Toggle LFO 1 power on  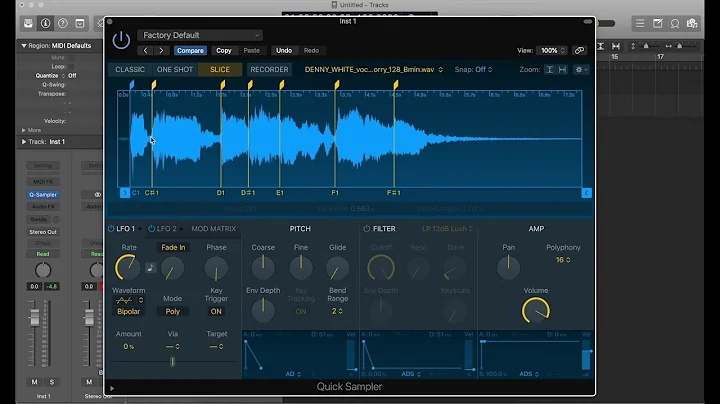(111, 229)
